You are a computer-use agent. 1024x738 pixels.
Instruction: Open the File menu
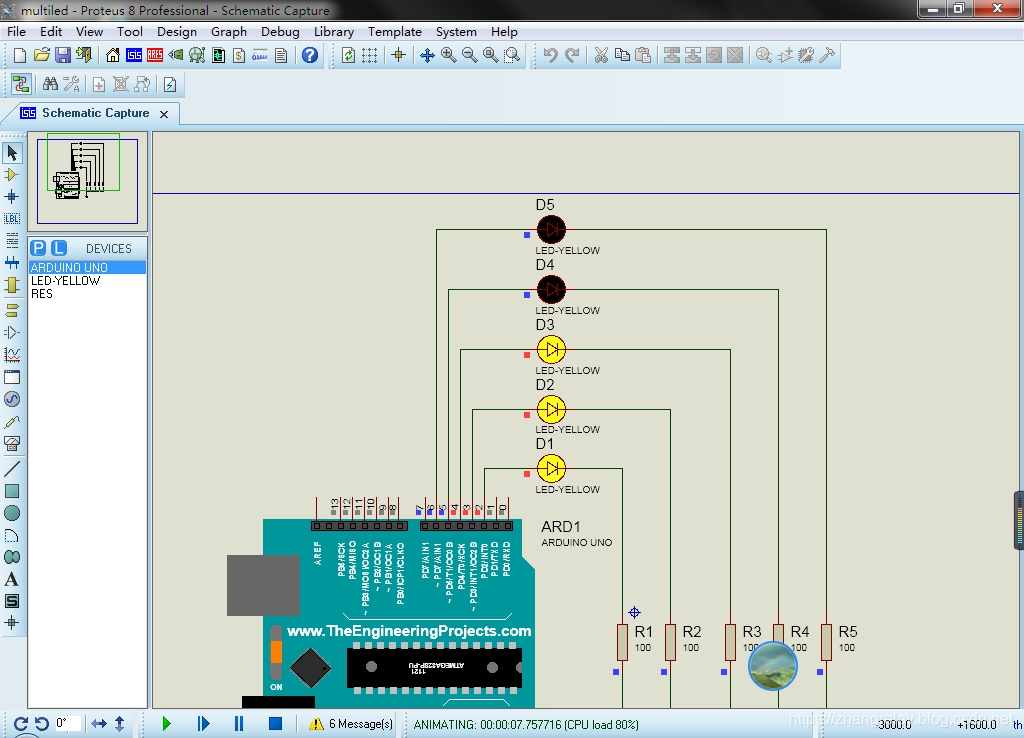(x=16, y=31)
